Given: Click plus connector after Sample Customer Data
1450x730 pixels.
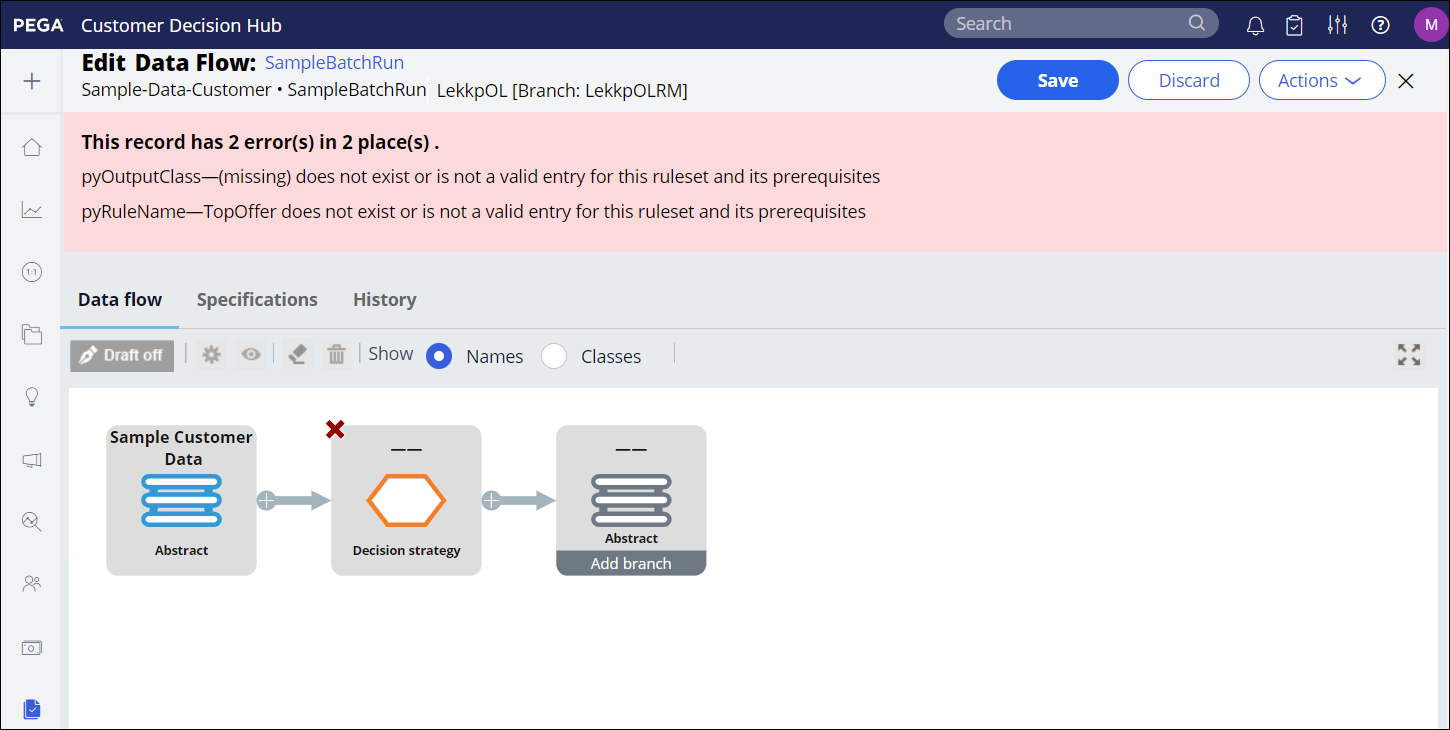Looking at the screenshot, I should pyautogui.click(x=266, y=500).
